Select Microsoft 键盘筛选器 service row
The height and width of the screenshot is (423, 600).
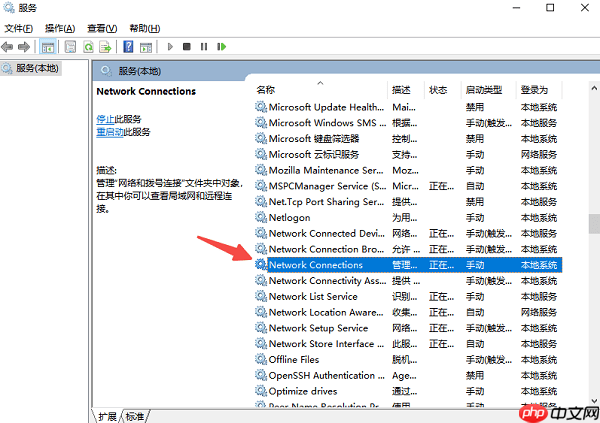(x=408, y=139)
